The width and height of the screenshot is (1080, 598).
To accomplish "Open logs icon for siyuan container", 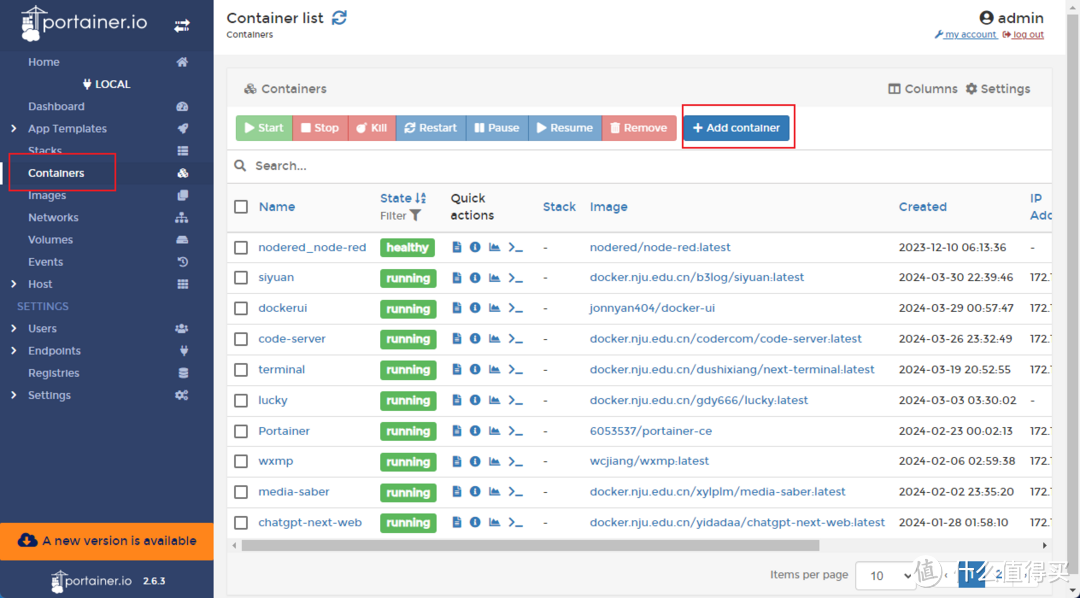I will point(457,278).
